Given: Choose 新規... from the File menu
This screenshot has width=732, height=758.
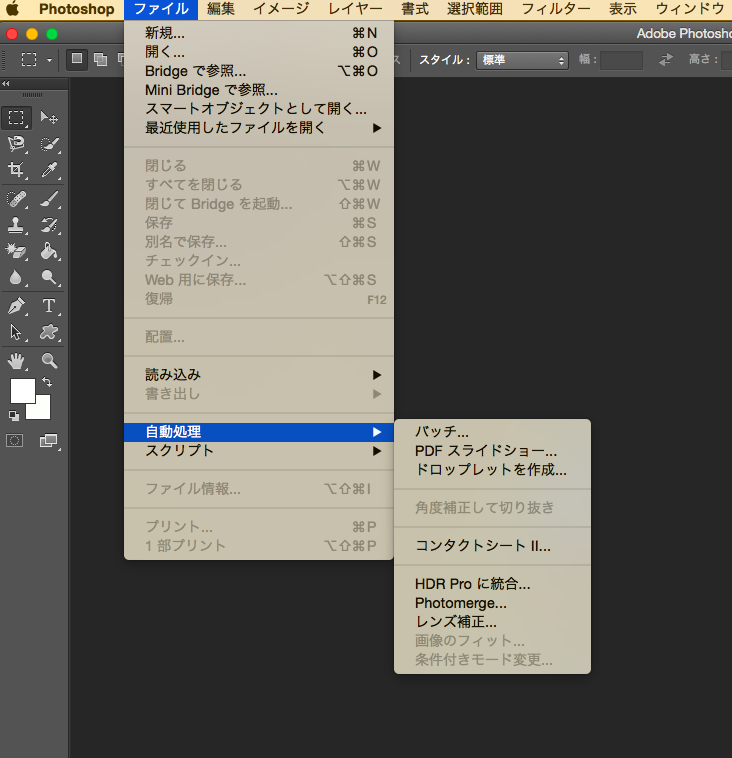Looking at the screenshot, I should (x=259, y=33).
